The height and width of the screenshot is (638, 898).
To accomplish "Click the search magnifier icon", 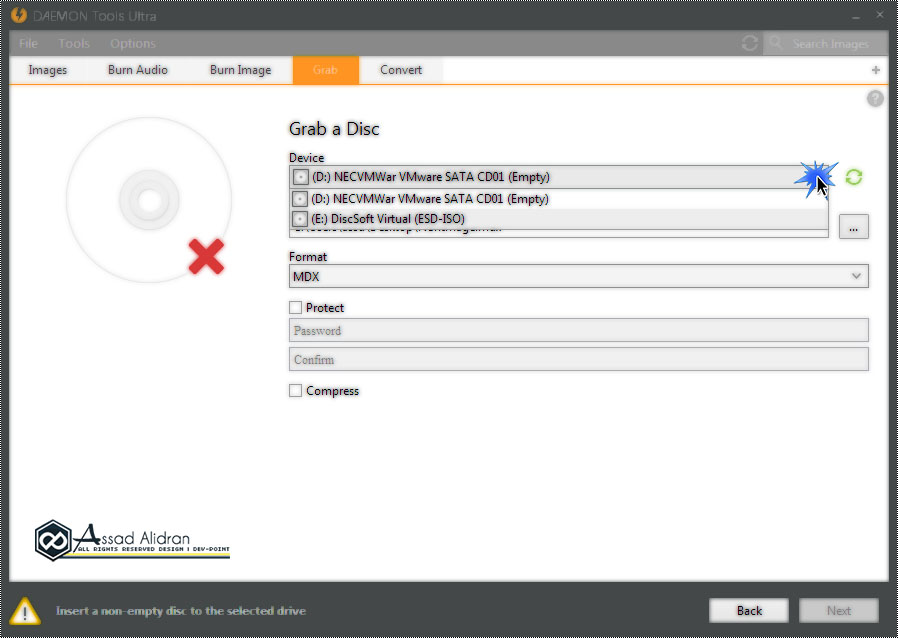I will coord(776,43).
